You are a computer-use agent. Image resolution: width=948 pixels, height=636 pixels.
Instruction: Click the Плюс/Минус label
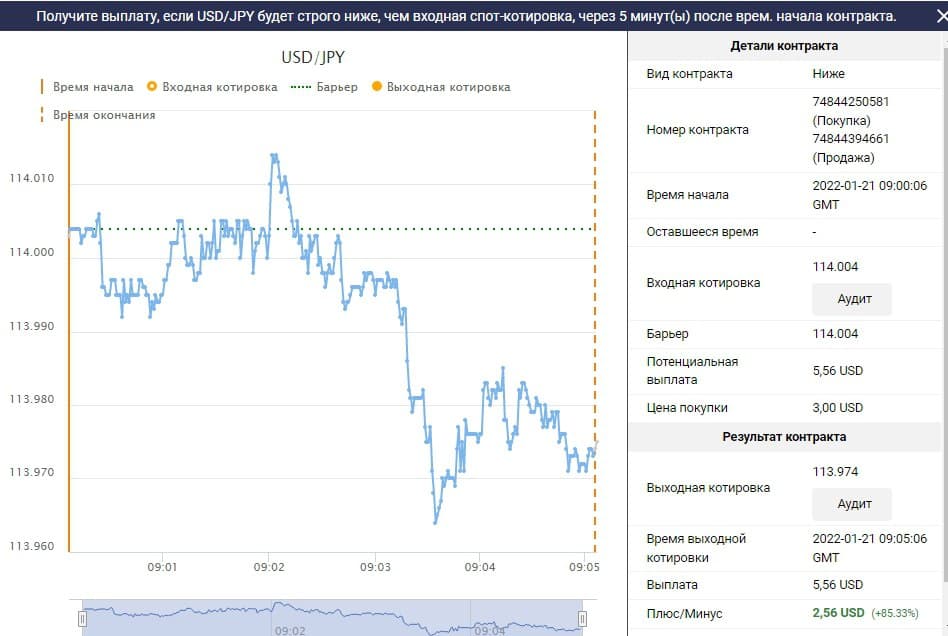[684, 614]
